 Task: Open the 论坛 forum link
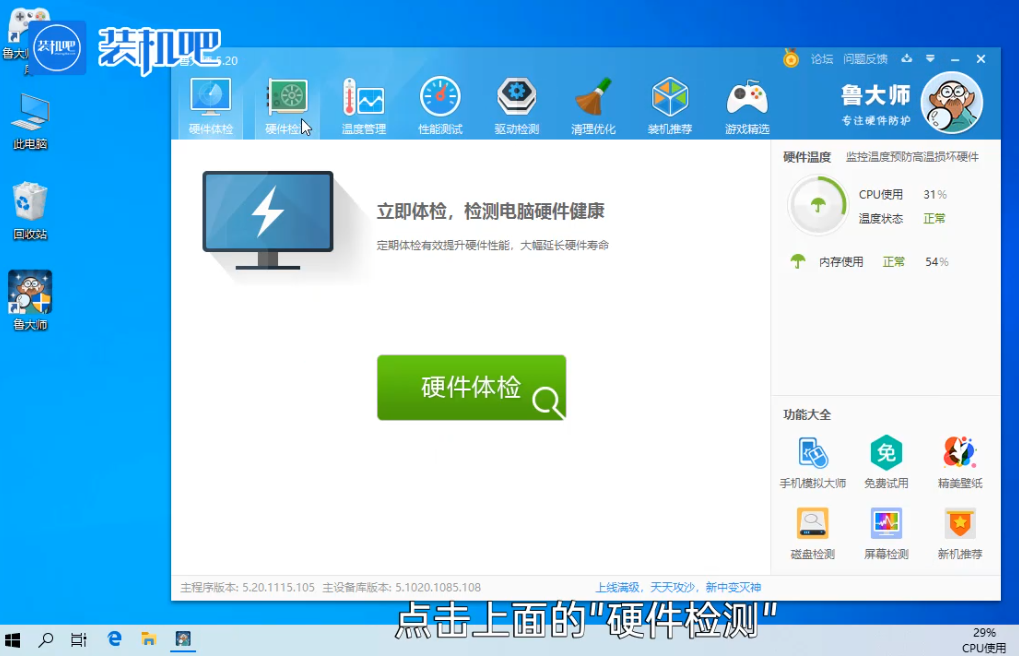[x=821, y=59]
